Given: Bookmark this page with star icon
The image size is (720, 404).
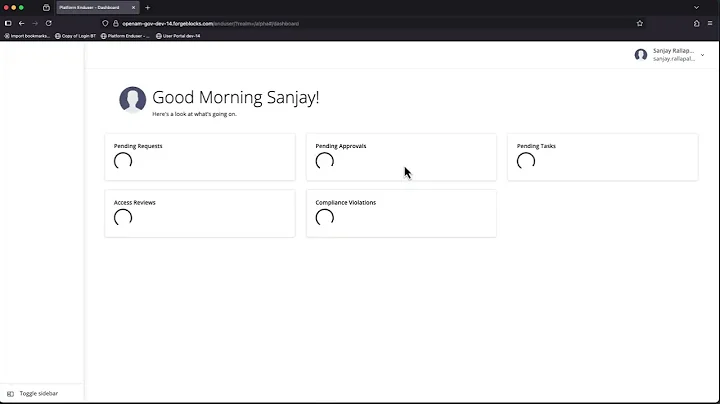Looking at the screenshot, I should (640, 23).
